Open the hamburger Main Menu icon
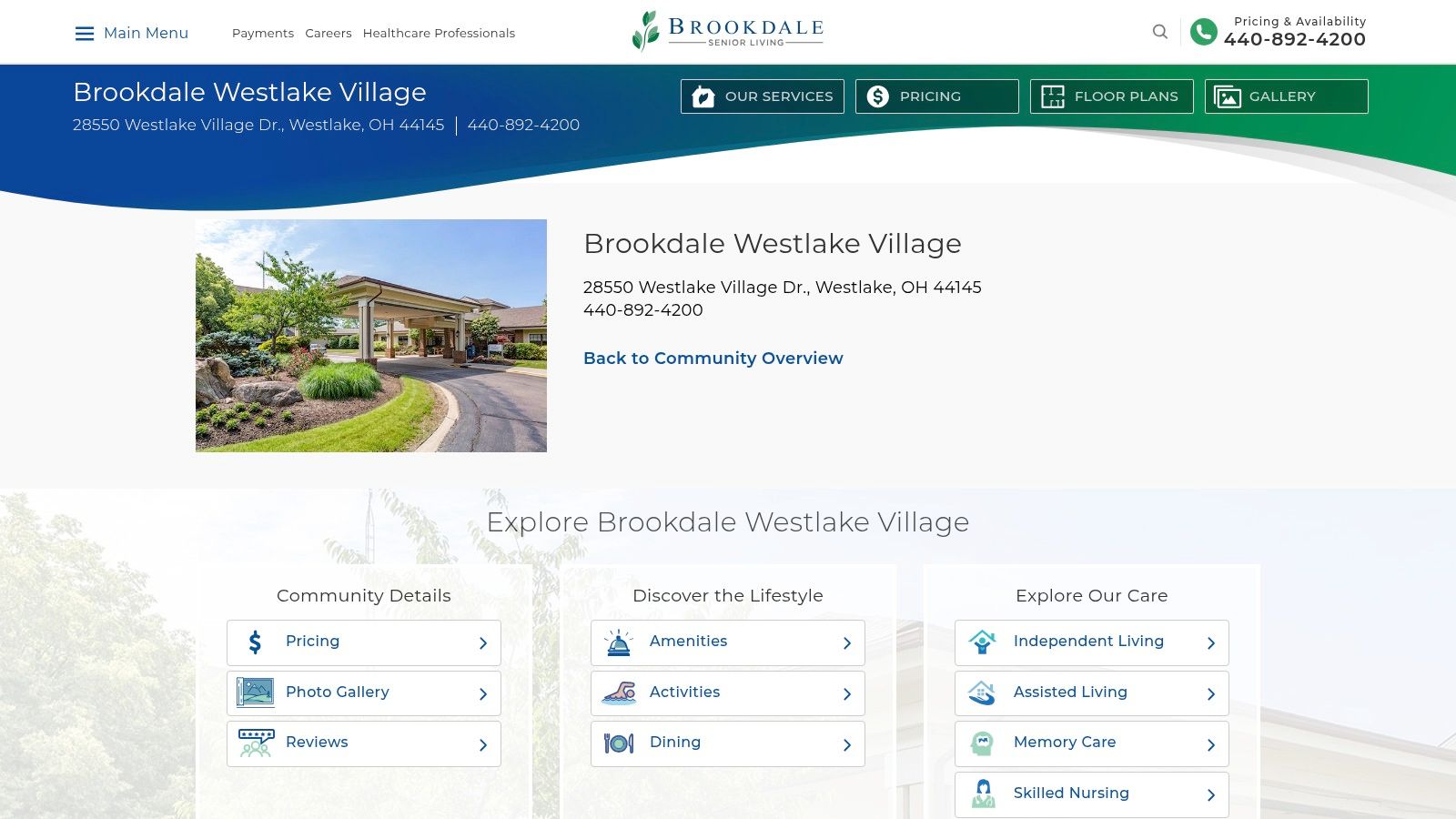Viewport: 1456px width, 819px height. tap(85, 34)
